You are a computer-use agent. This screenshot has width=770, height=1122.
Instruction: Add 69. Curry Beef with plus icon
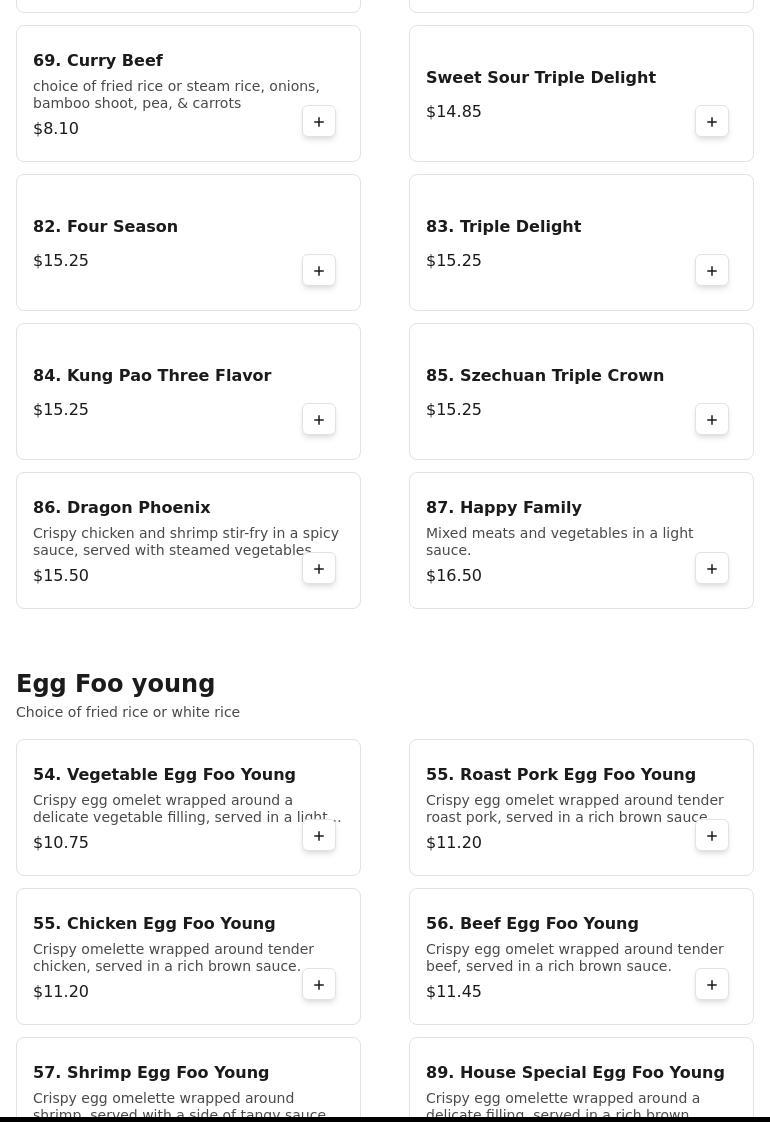click(319, 122)
